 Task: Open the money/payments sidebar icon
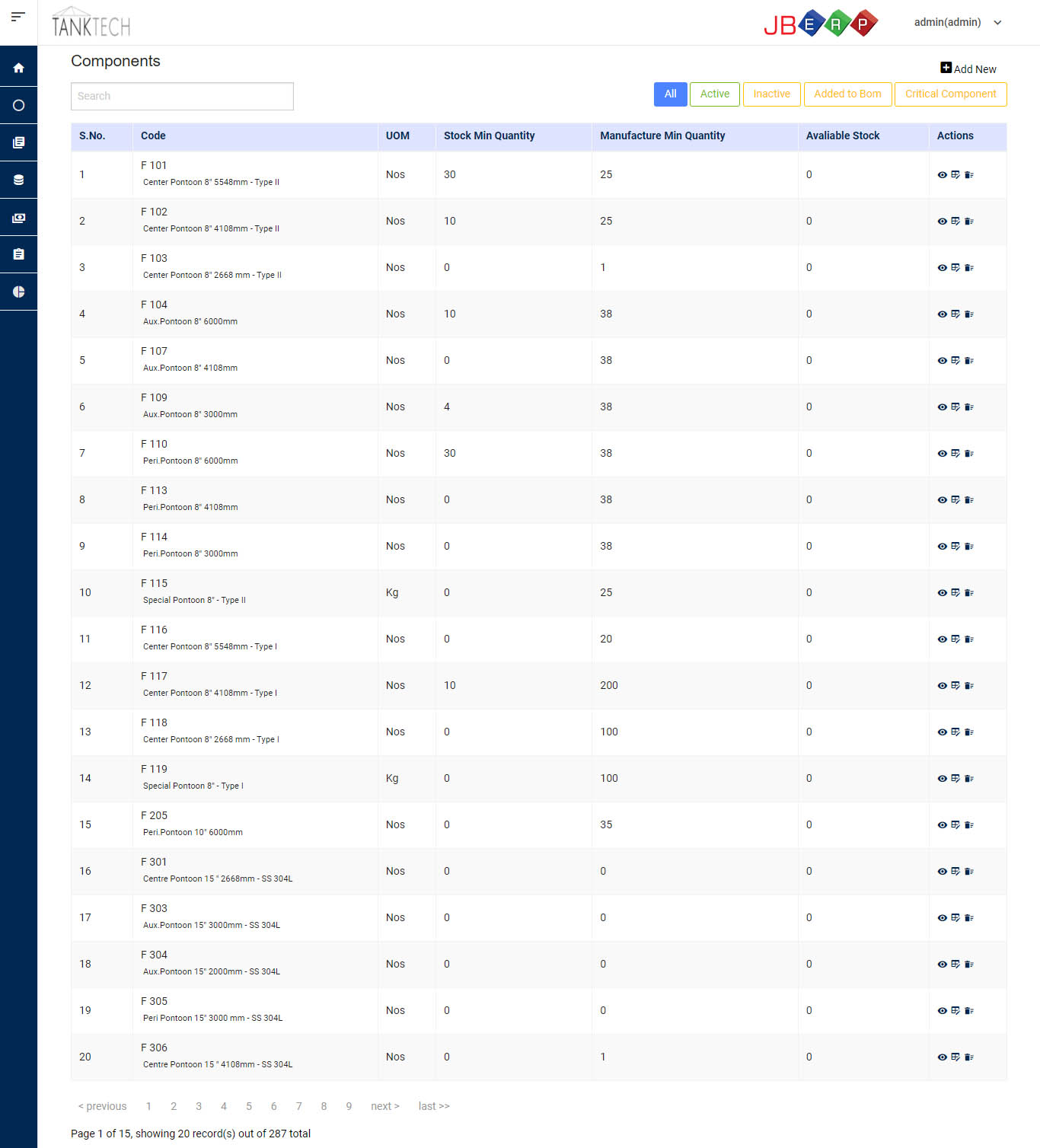18,218
